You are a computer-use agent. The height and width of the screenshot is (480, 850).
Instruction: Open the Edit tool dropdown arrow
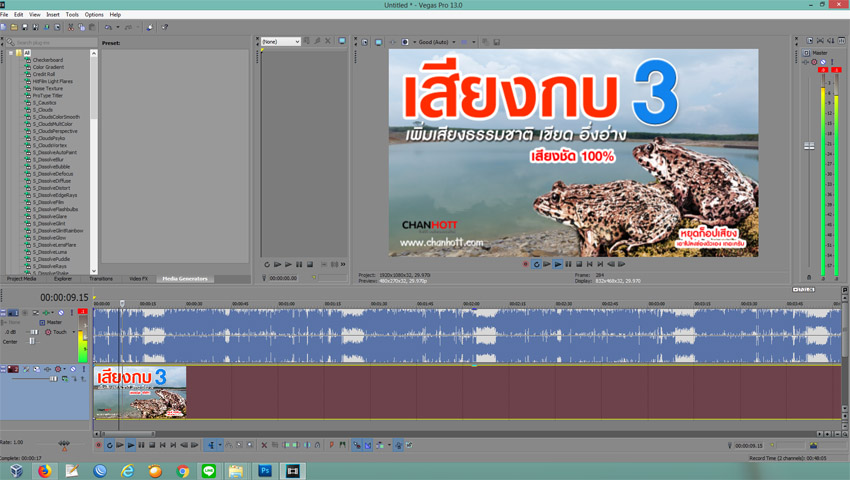click(220, 445)
